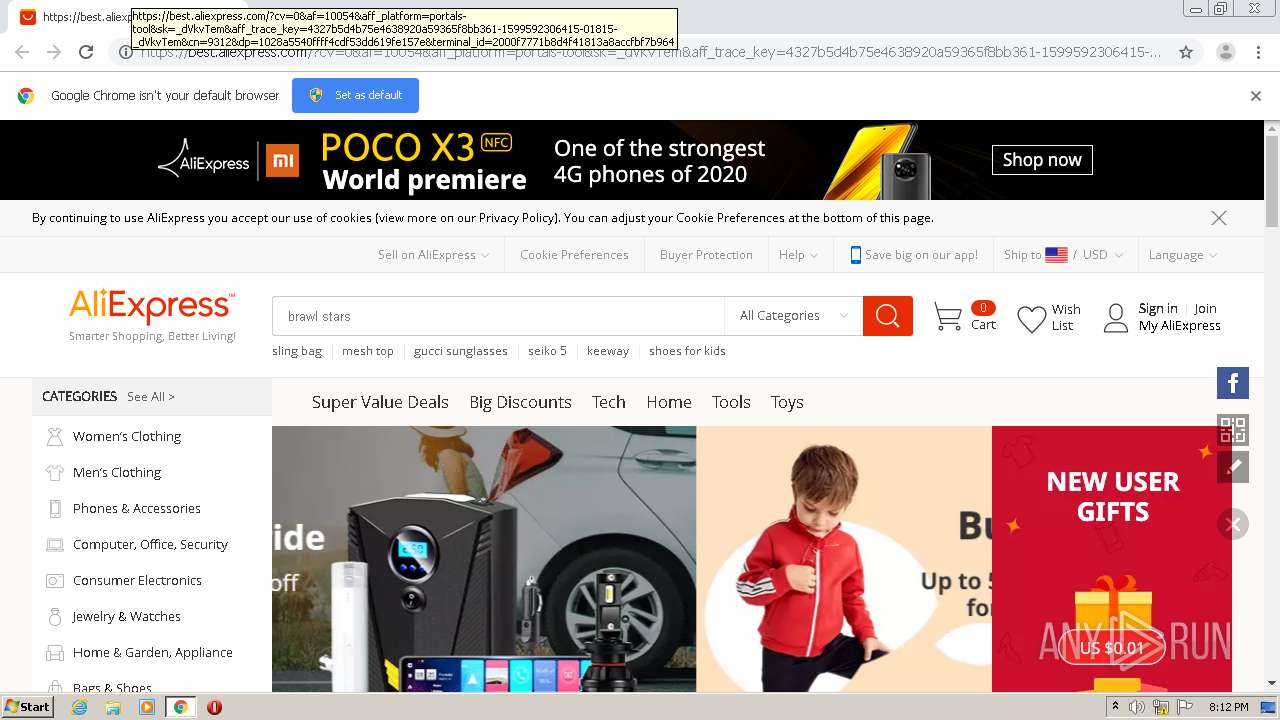Open Buyer Protection link
The width and height of the screenshot is (1280, 720).
706,255
